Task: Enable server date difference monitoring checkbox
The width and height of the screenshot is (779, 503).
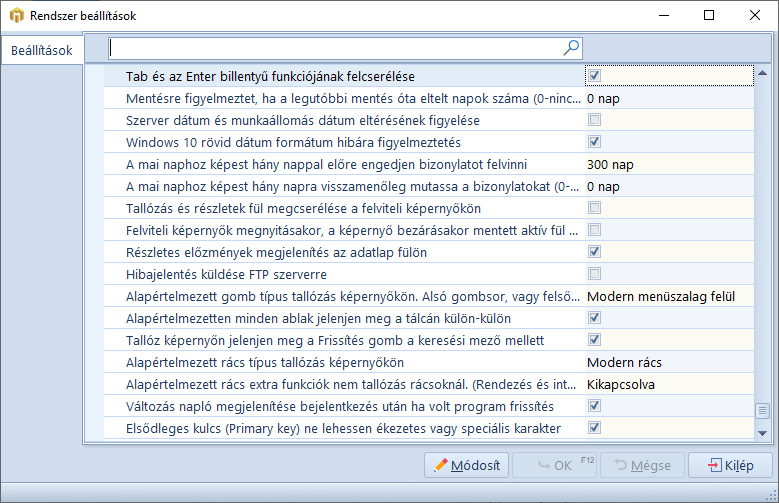Action: [x=594, y=120]
